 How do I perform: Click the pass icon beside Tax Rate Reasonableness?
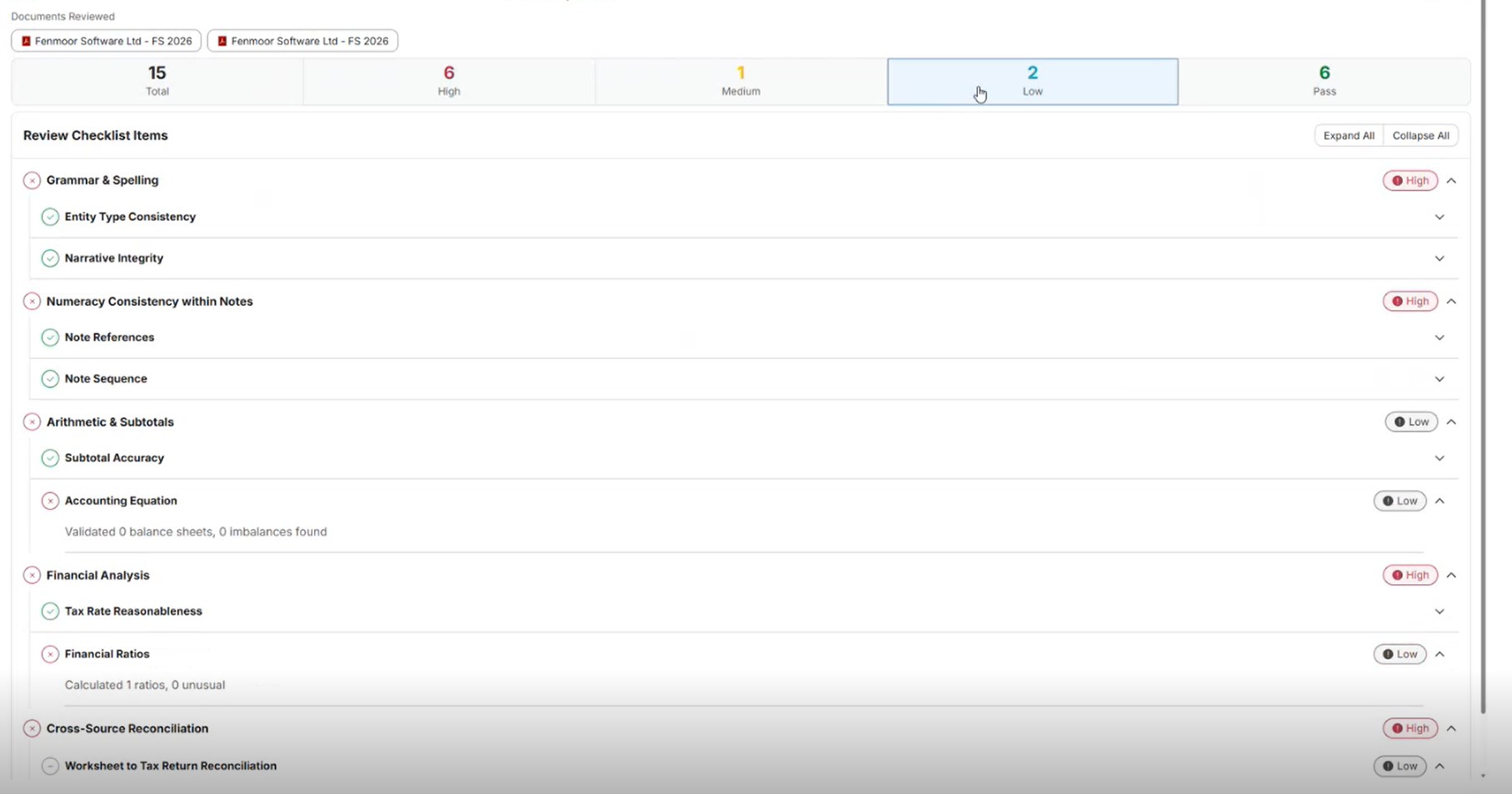pyautogui.click(x=50, y=612)
